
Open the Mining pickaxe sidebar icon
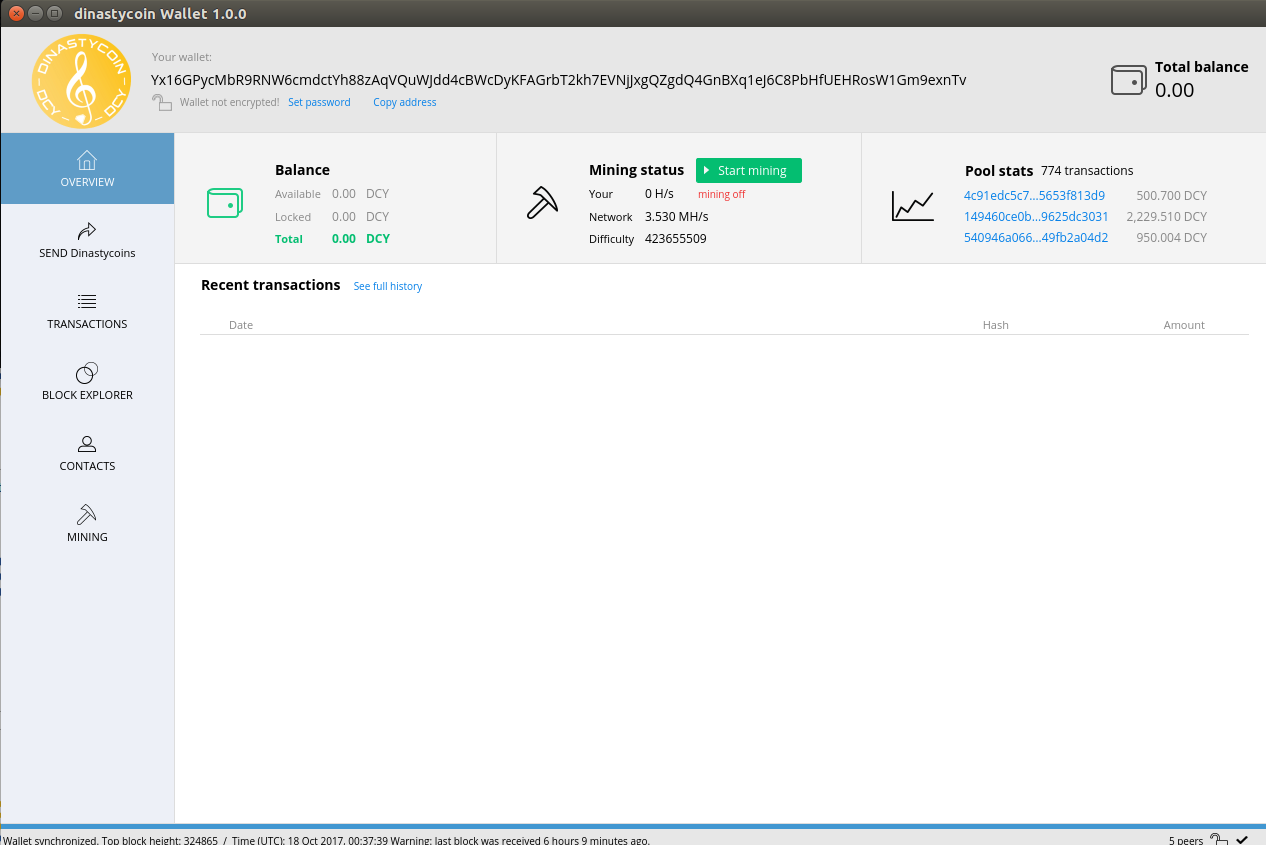pyautogui.click(x=87, y=514)
